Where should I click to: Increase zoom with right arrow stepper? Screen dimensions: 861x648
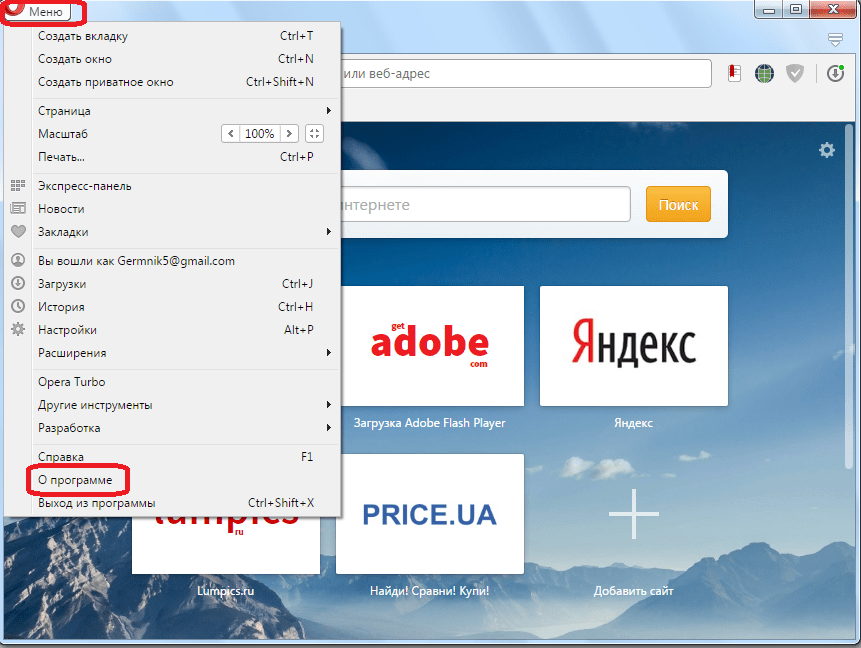(289, 133)
